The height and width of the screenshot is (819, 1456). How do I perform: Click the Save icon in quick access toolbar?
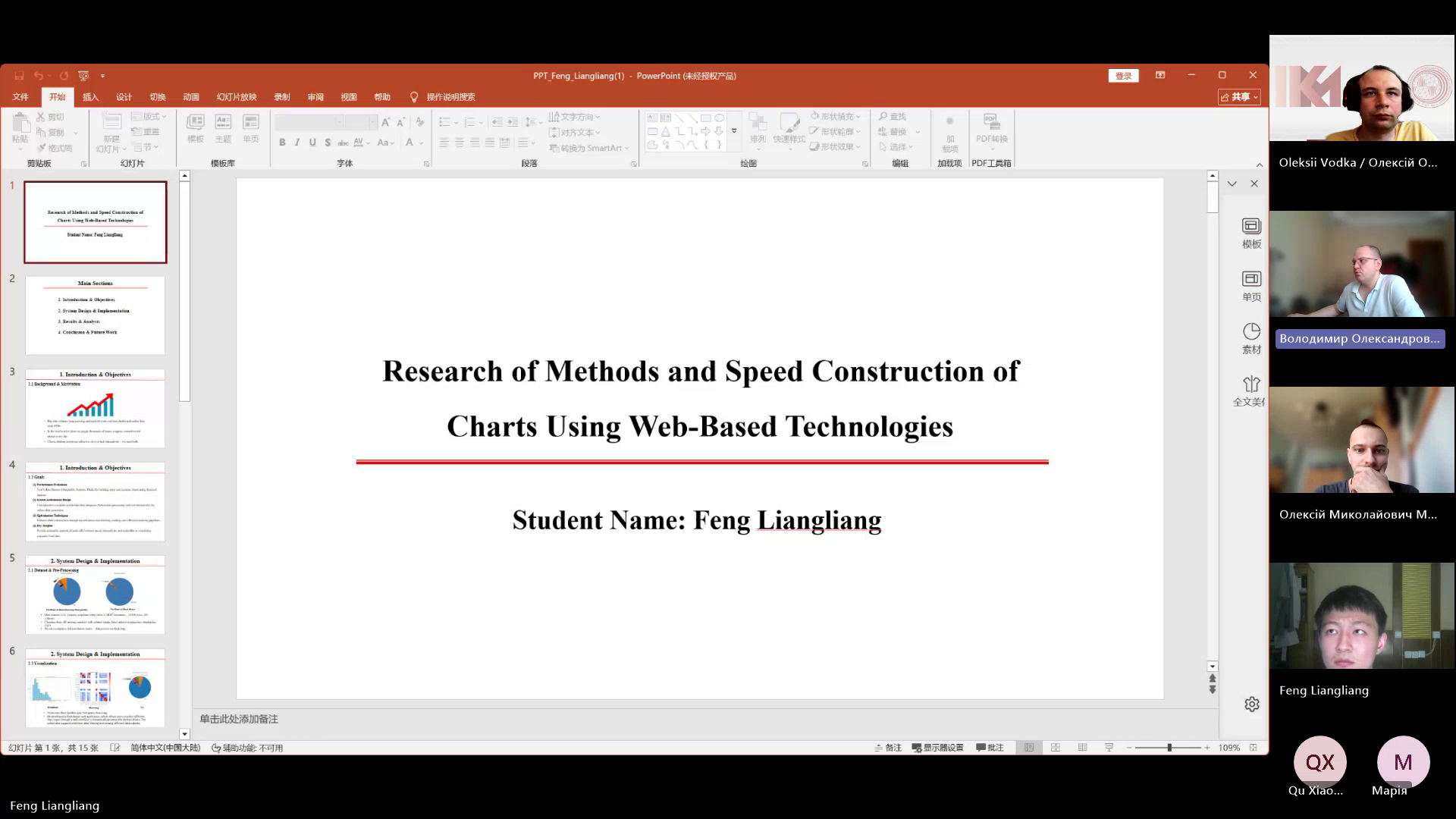point(20,76)
